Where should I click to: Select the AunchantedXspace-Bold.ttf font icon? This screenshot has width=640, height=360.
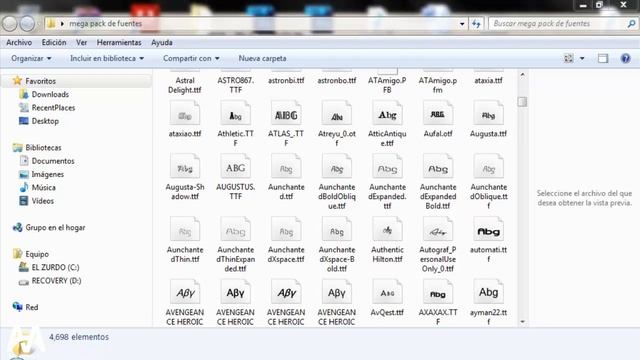[x=337, y=229]
